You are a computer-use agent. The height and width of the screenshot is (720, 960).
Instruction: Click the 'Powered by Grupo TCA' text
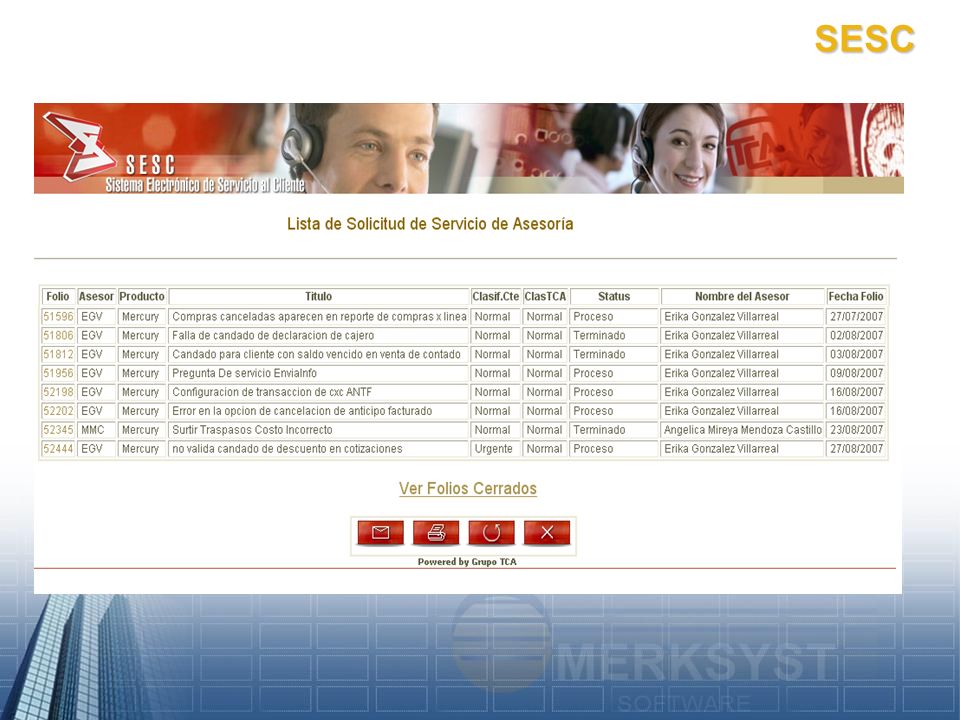point(467,561)
